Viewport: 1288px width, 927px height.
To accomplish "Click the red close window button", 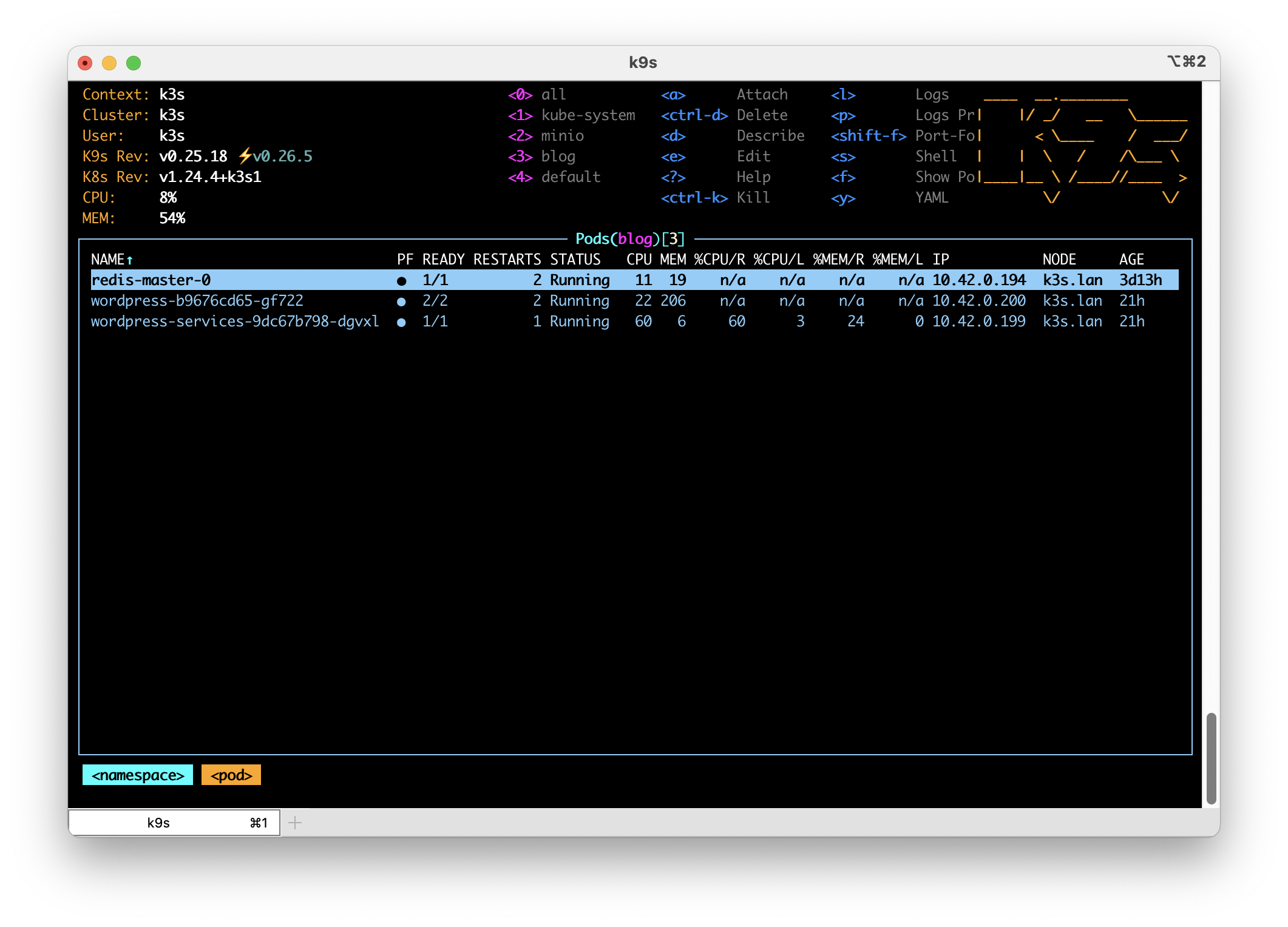I will click(x=85, y=62).
